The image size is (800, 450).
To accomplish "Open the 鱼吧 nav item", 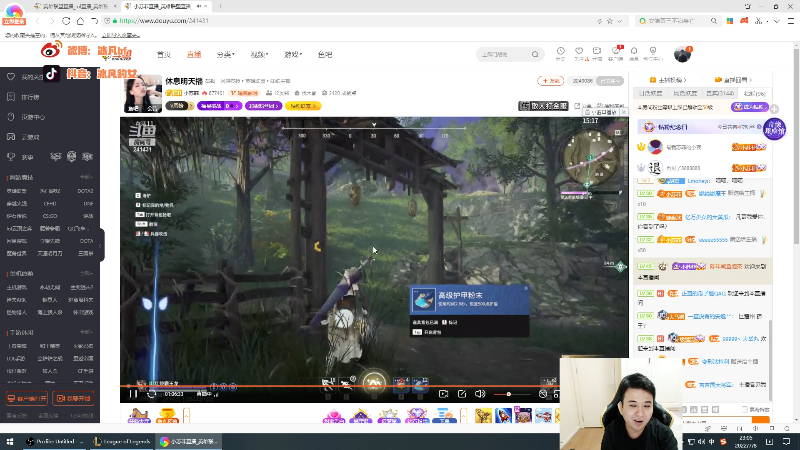I will (x=325, y=55).
